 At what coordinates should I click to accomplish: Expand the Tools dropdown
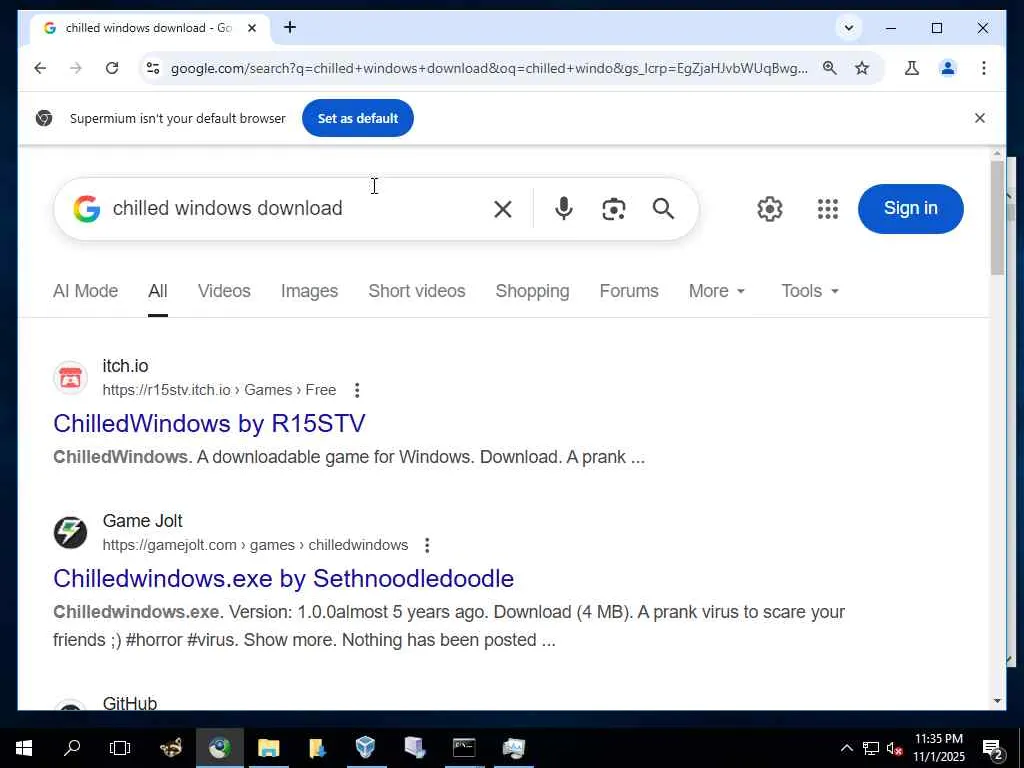(x=810, y=291)
